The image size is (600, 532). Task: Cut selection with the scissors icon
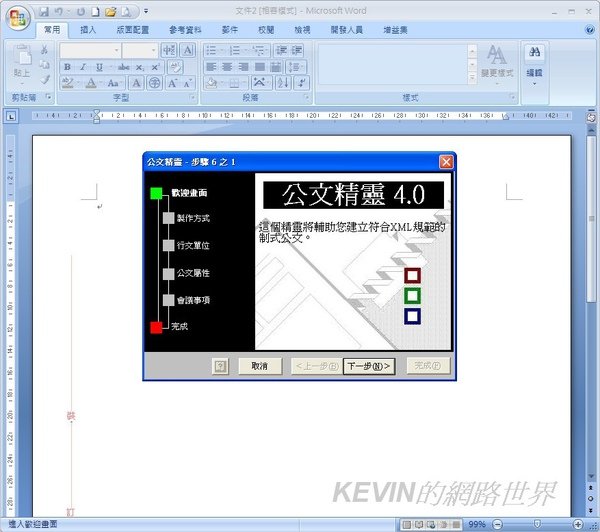pos(45,49)
